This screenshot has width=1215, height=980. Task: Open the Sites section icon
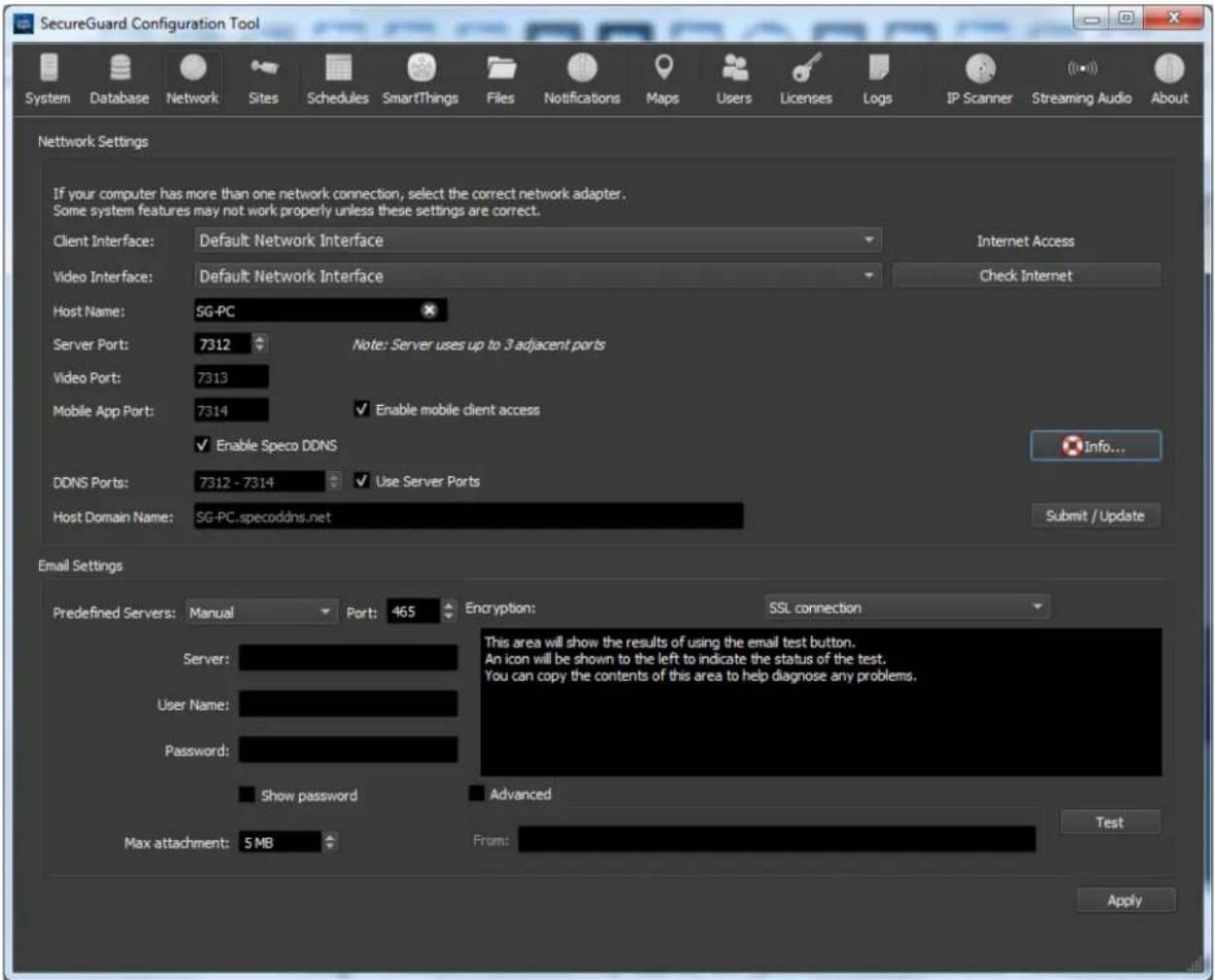pos(263,79)
